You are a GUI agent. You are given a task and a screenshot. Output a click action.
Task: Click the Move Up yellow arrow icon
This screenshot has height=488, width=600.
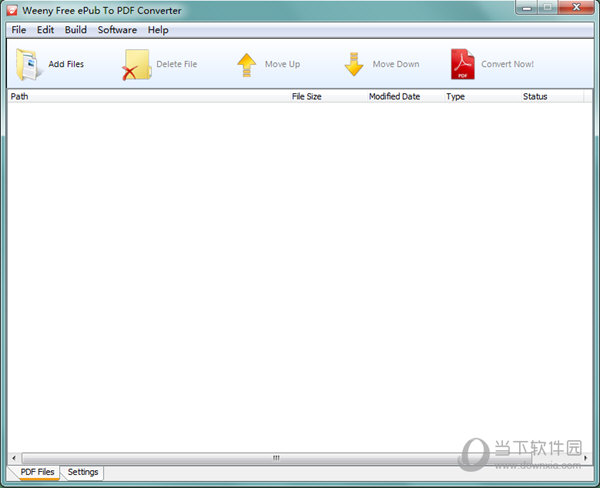247,65
